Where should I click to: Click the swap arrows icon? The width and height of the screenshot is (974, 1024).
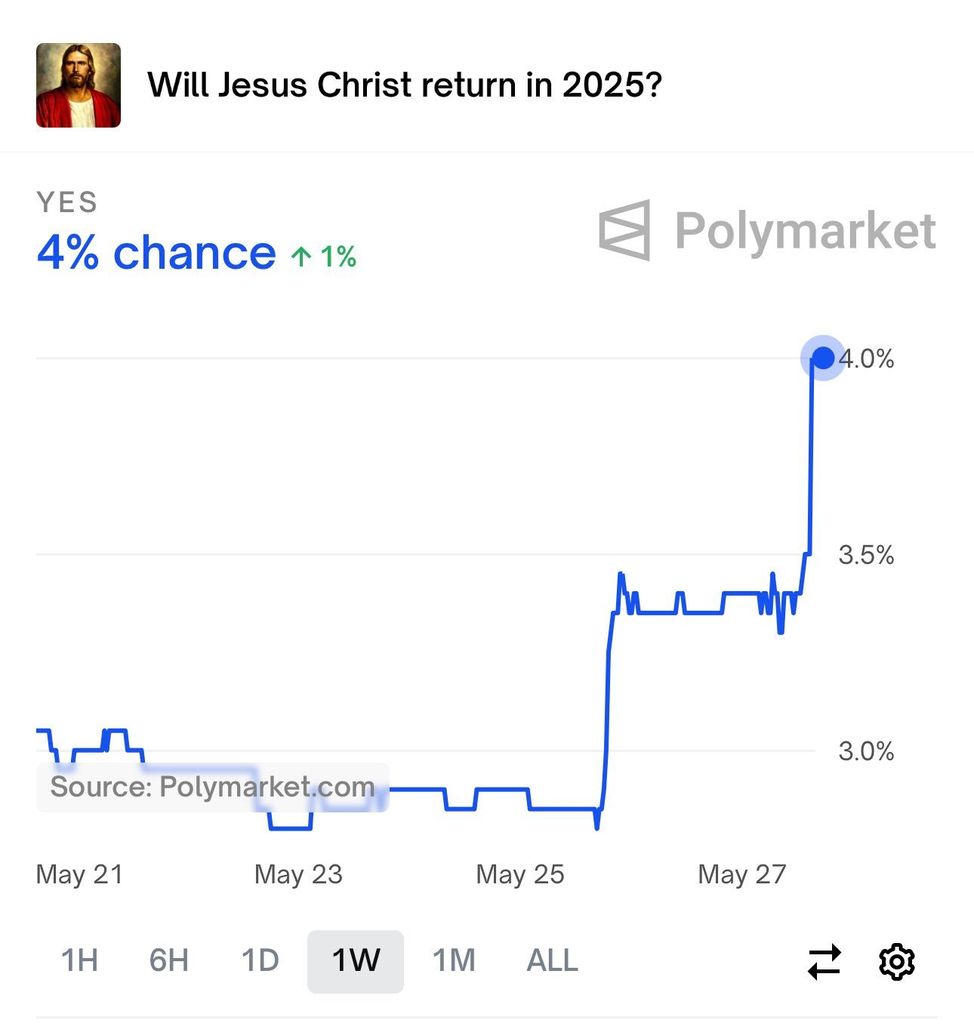click(824, 962)
